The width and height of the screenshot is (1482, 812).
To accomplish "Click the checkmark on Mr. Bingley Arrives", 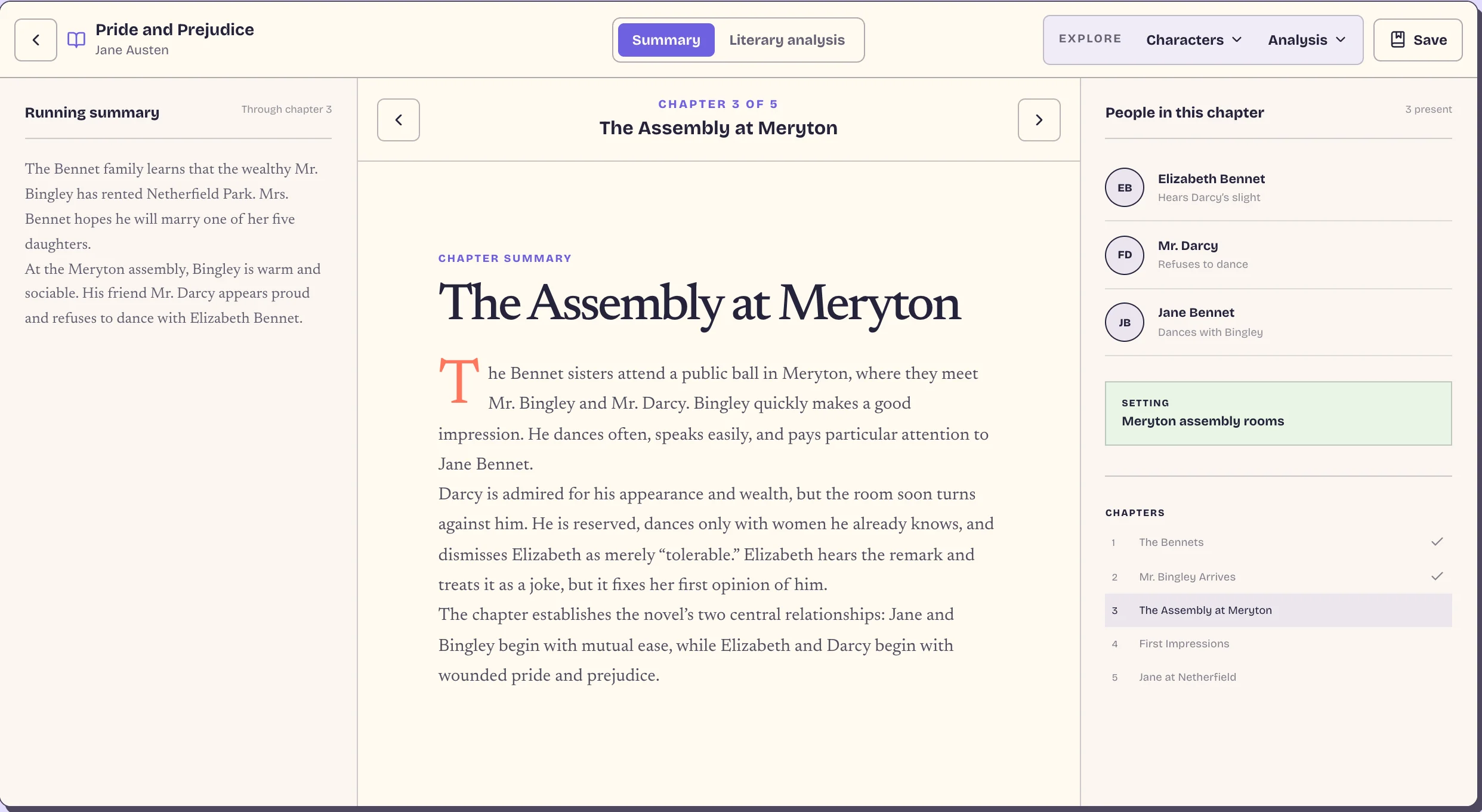I will click(1437, 576).
